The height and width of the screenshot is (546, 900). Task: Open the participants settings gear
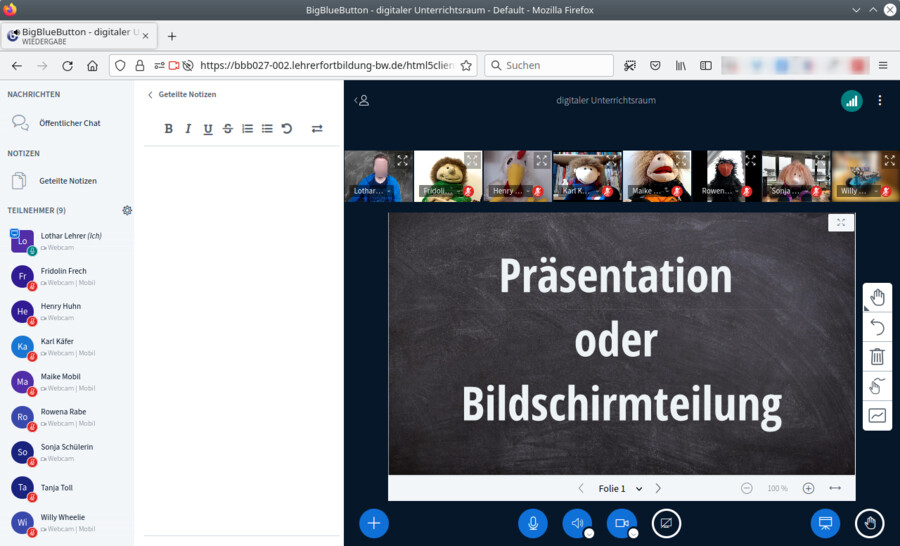(x=127, y=210)
